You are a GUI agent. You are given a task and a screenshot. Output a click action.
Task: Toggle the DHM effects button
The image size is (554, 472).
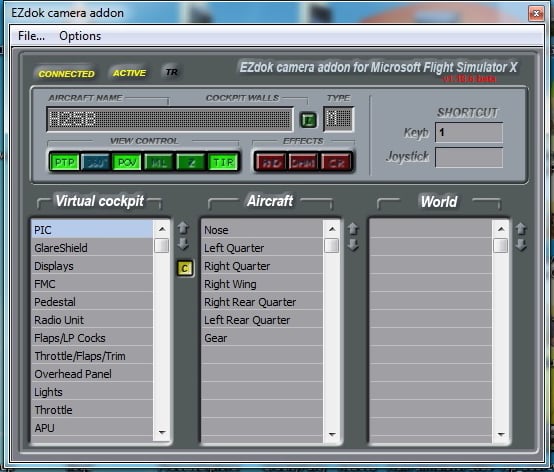click(x=303, y=162)
